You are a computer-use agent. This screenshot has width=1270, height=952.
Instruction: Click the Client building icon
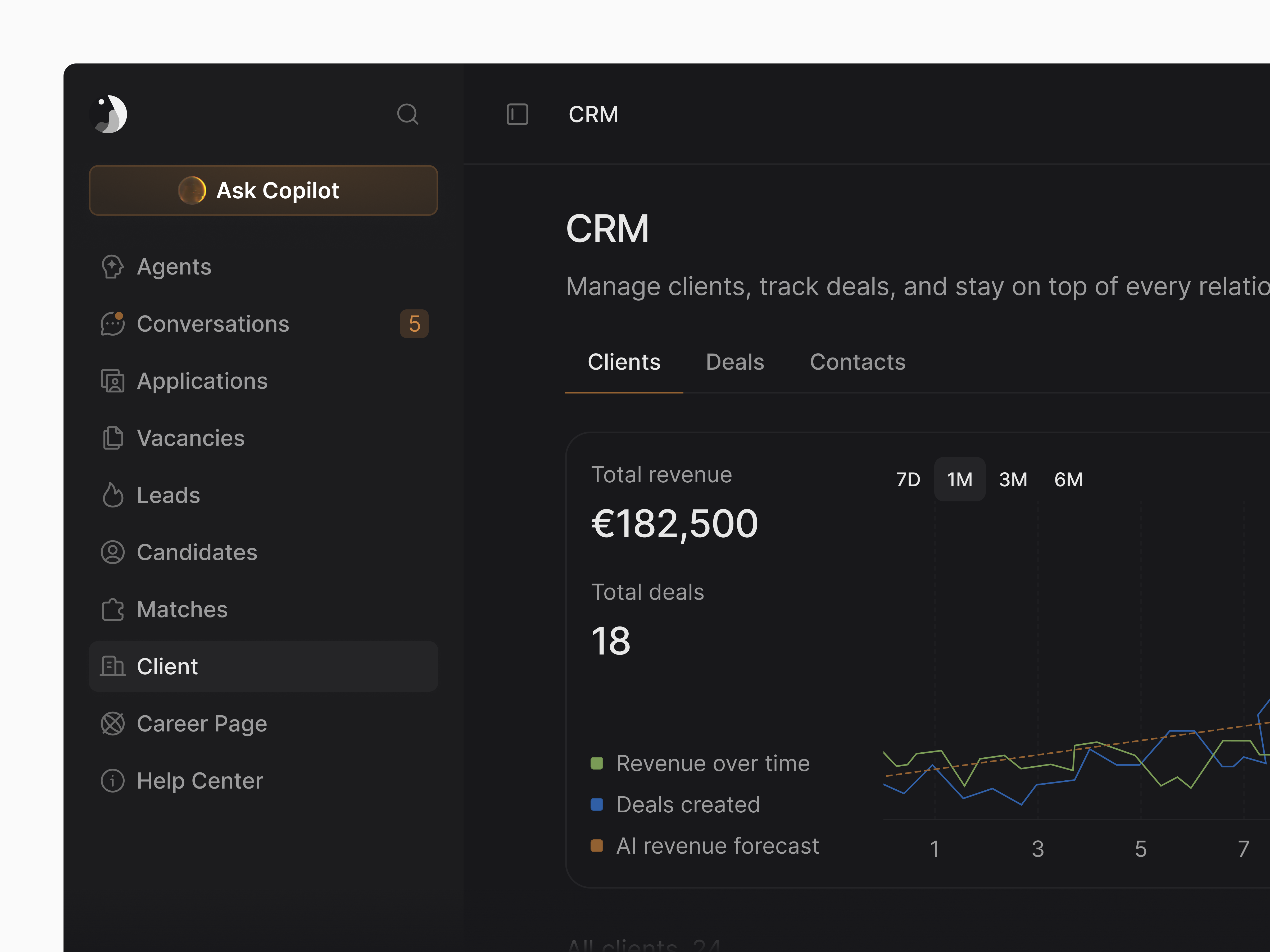point(112,666)
